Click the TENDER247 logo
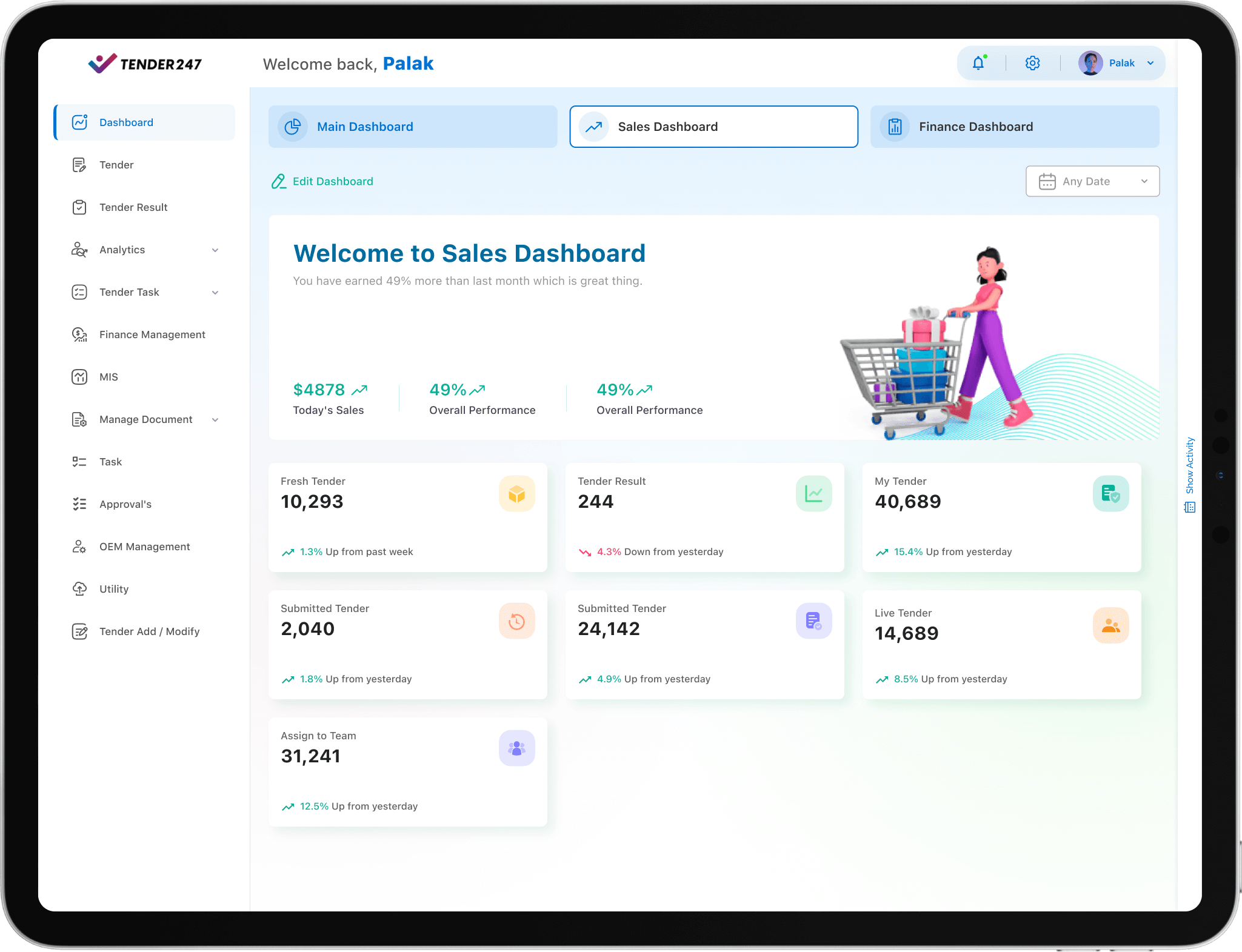Image resolution: width=1242 pixels, height=952 pixels. [x=145, y=63]
